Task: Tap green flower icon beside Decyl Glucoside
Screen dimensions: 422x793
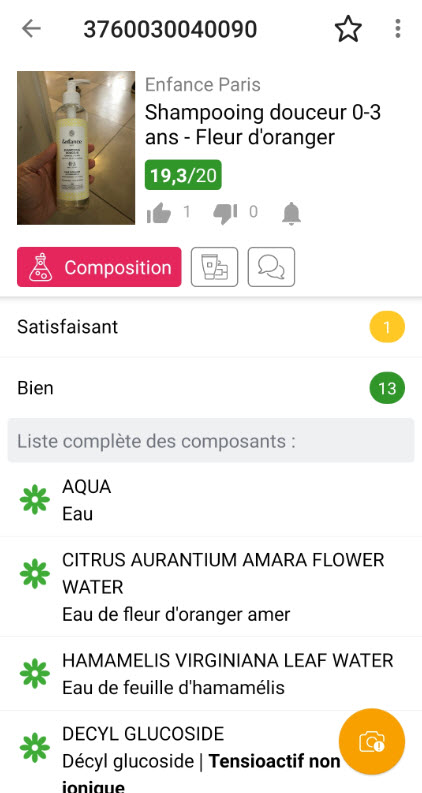Action: [35, 747]
